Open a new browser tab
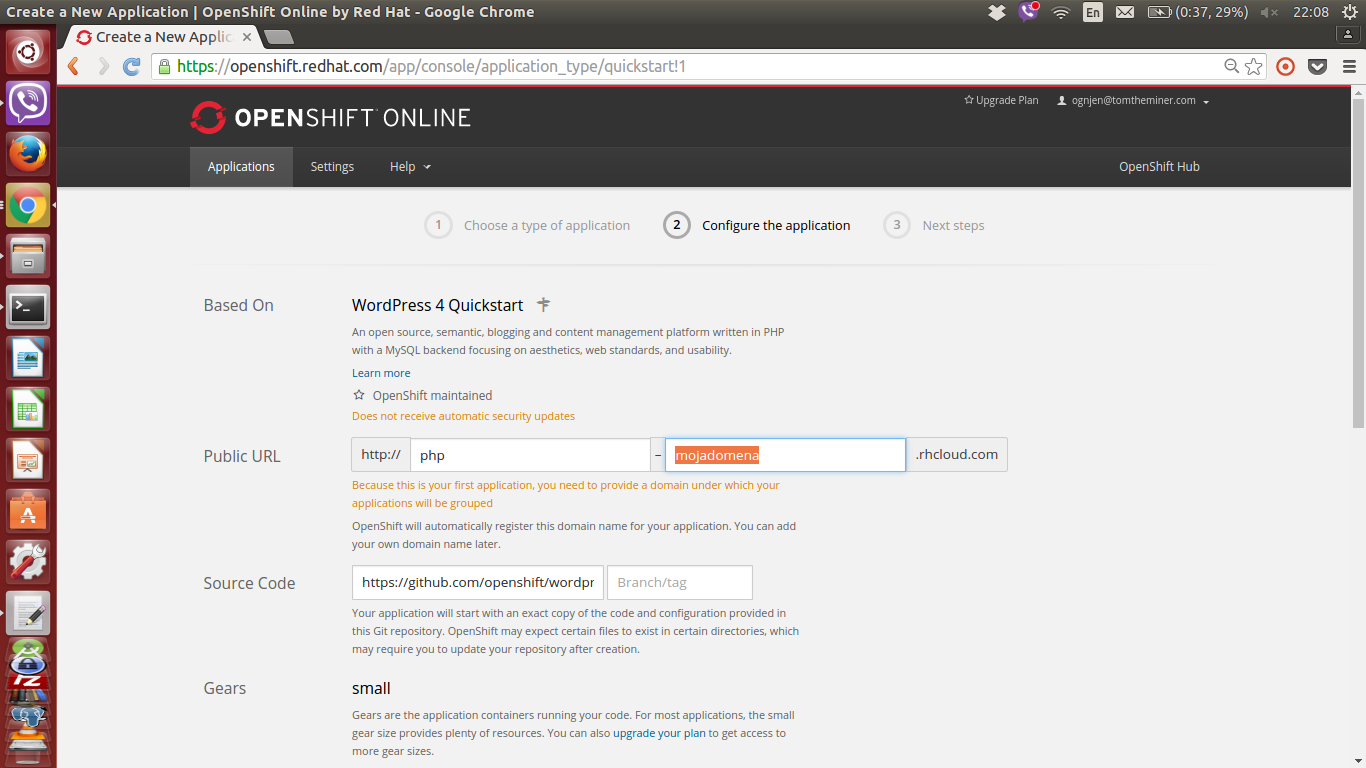The width and height of the screenshot is (1366, 768). pyautogui.click(x=279, y=37)
